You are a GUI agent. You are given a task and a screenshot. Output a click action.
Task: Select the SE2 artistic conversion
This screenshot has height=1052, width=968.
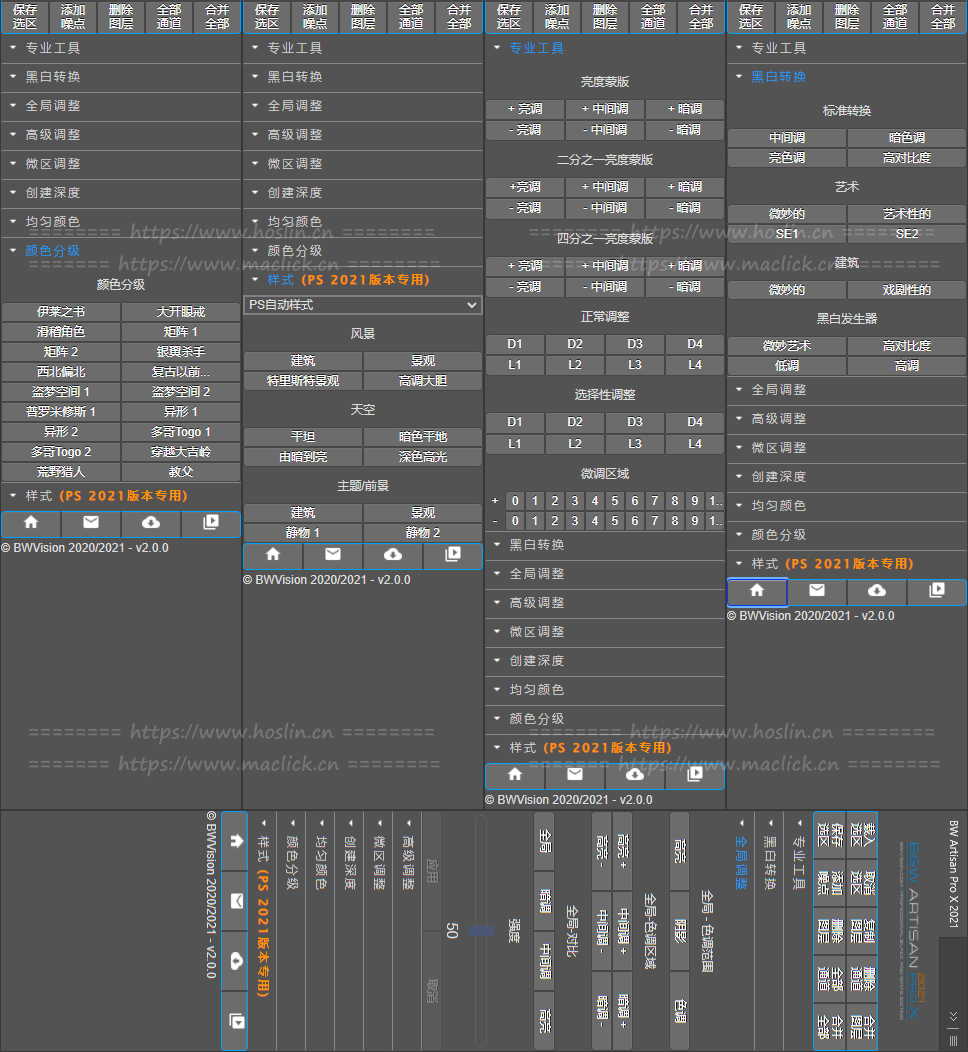click(906, 234)
